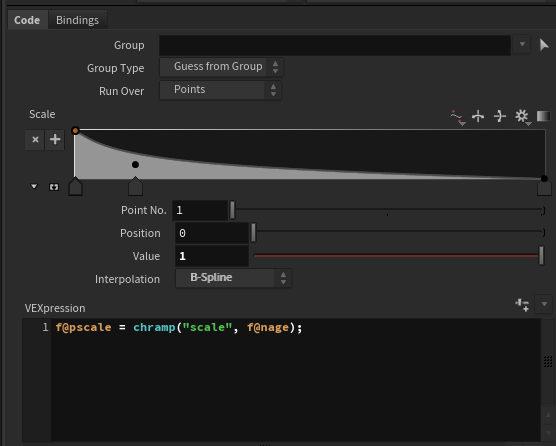
Task: Click the second ramp position handle
Action: 135,186
